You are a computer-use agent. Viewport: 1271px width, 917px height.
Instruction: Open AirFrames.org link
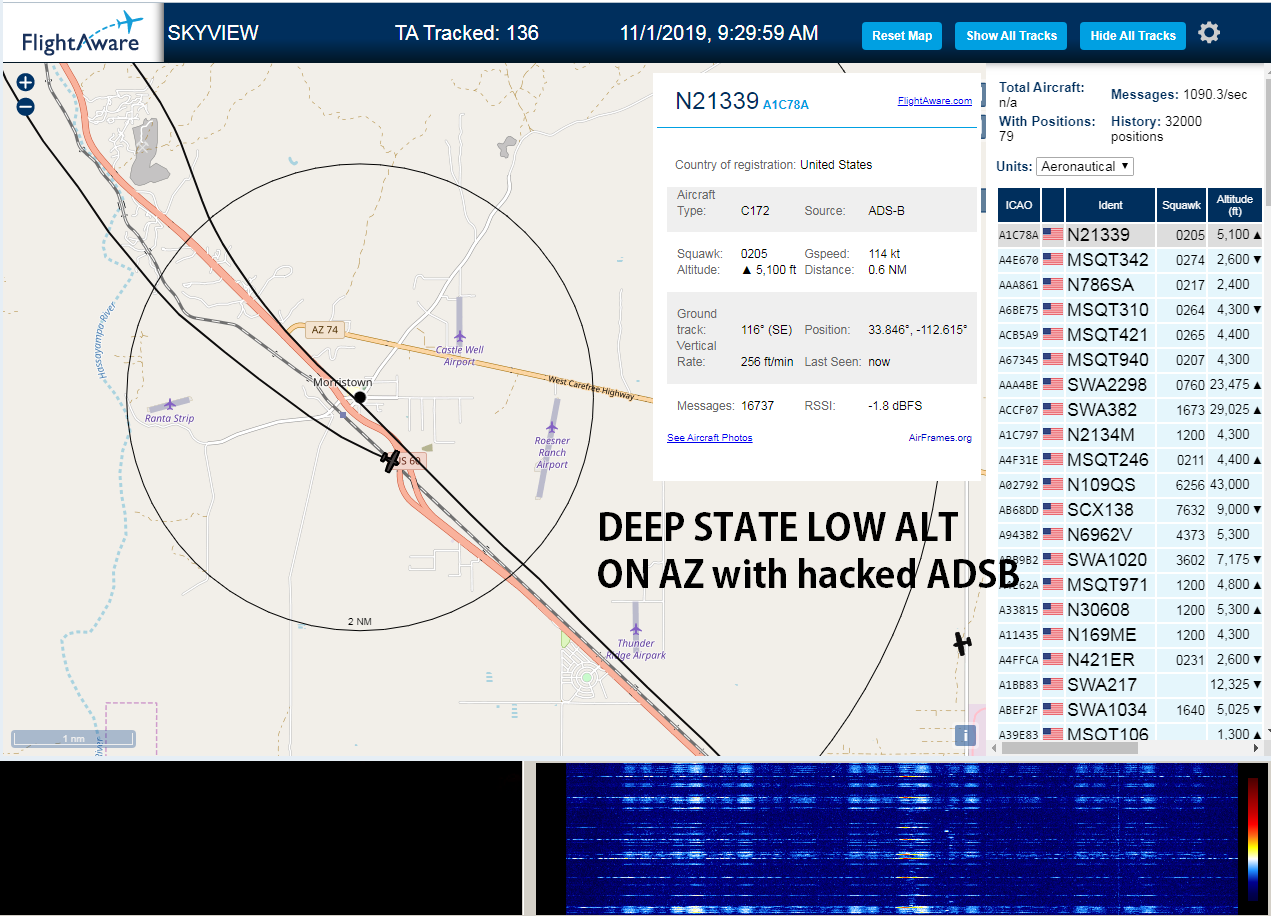(x=940, y=438)
